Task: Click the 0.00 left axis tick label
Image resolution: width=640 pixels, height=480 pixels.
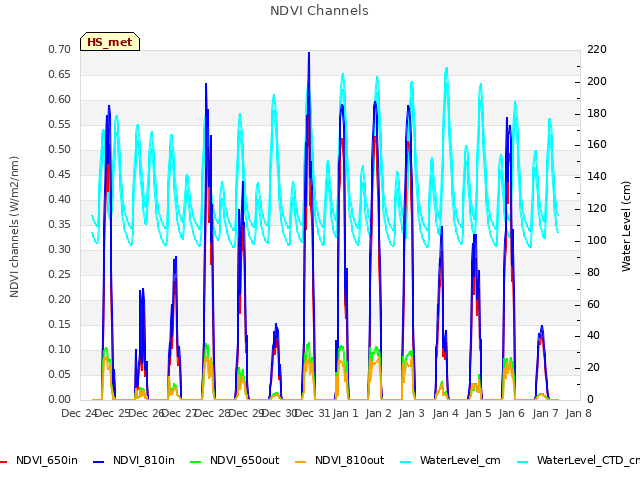Action: (x=60, y=399)
